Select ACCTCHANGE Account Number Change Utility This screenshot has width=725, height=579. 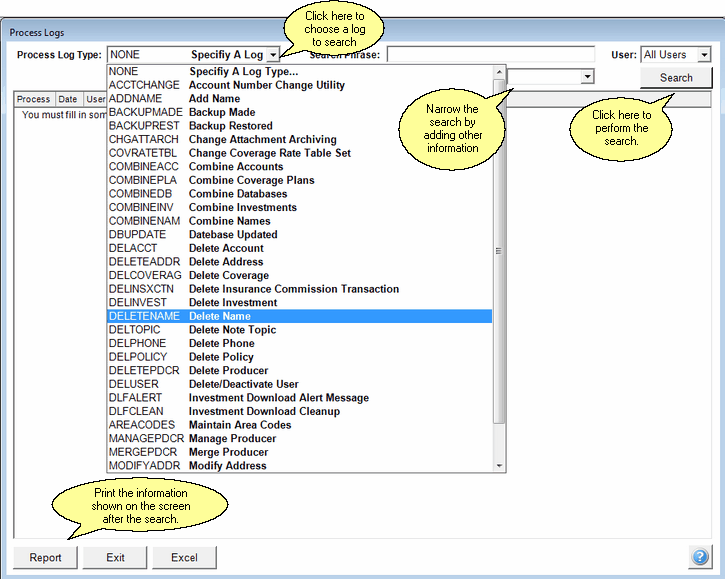tap(300, 85)
